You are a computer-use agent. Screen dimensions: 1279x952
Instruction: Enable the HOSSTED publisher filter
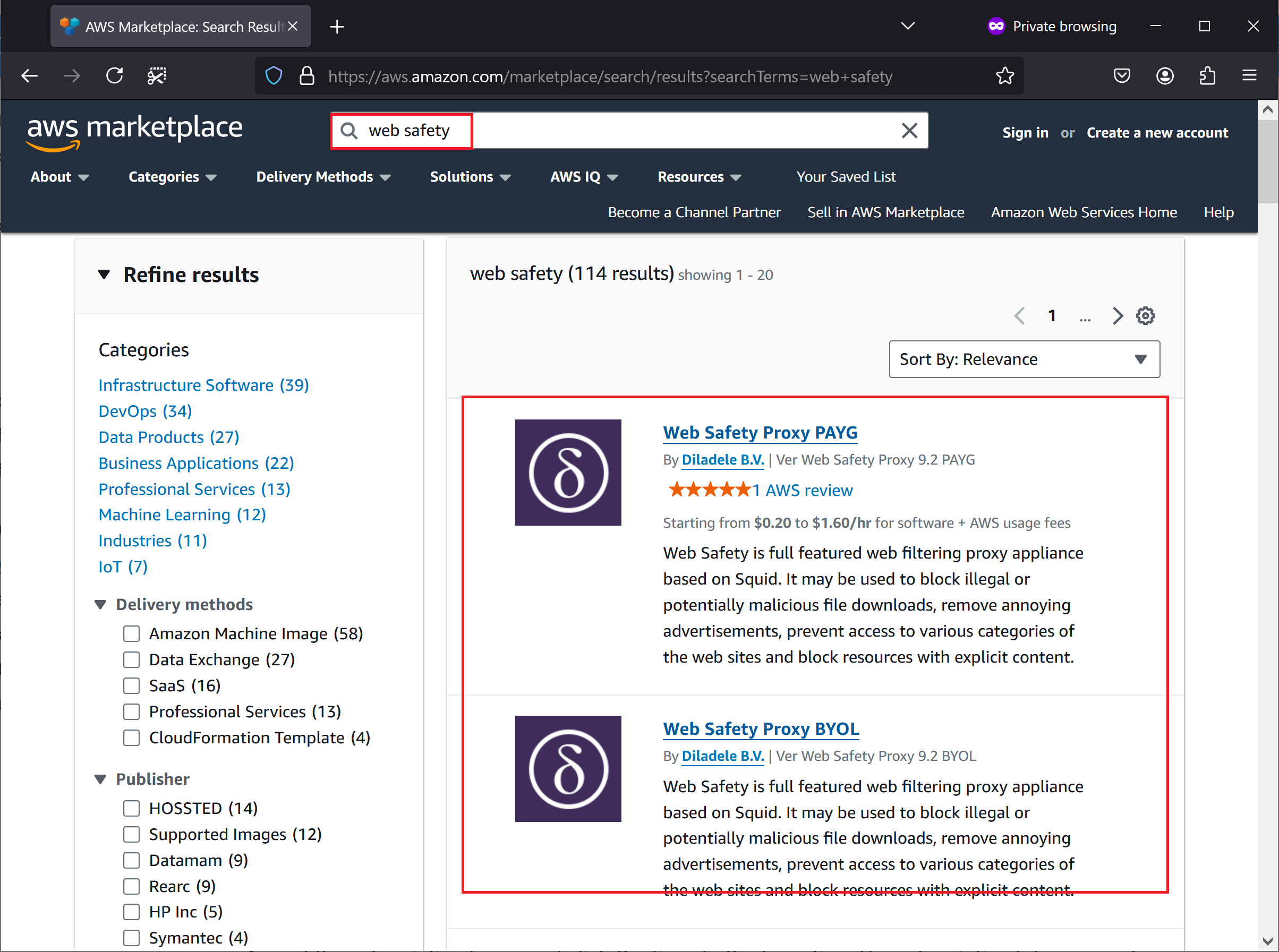coord(131,809)
